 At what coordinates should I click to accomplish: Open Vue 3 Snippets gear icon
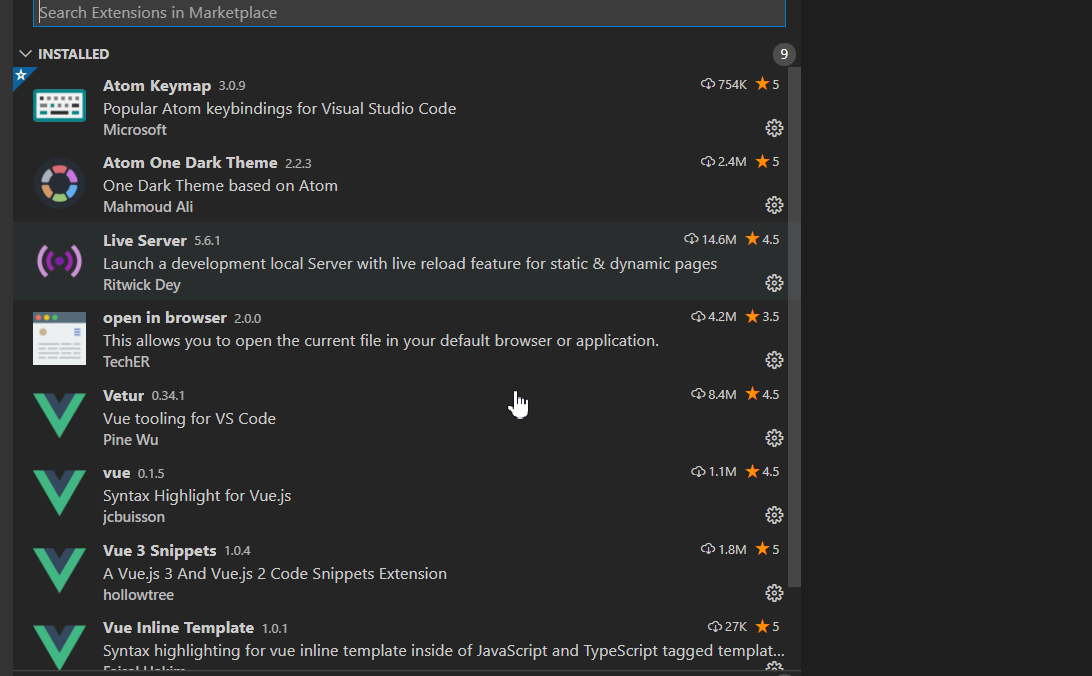[x=774, y=593]
